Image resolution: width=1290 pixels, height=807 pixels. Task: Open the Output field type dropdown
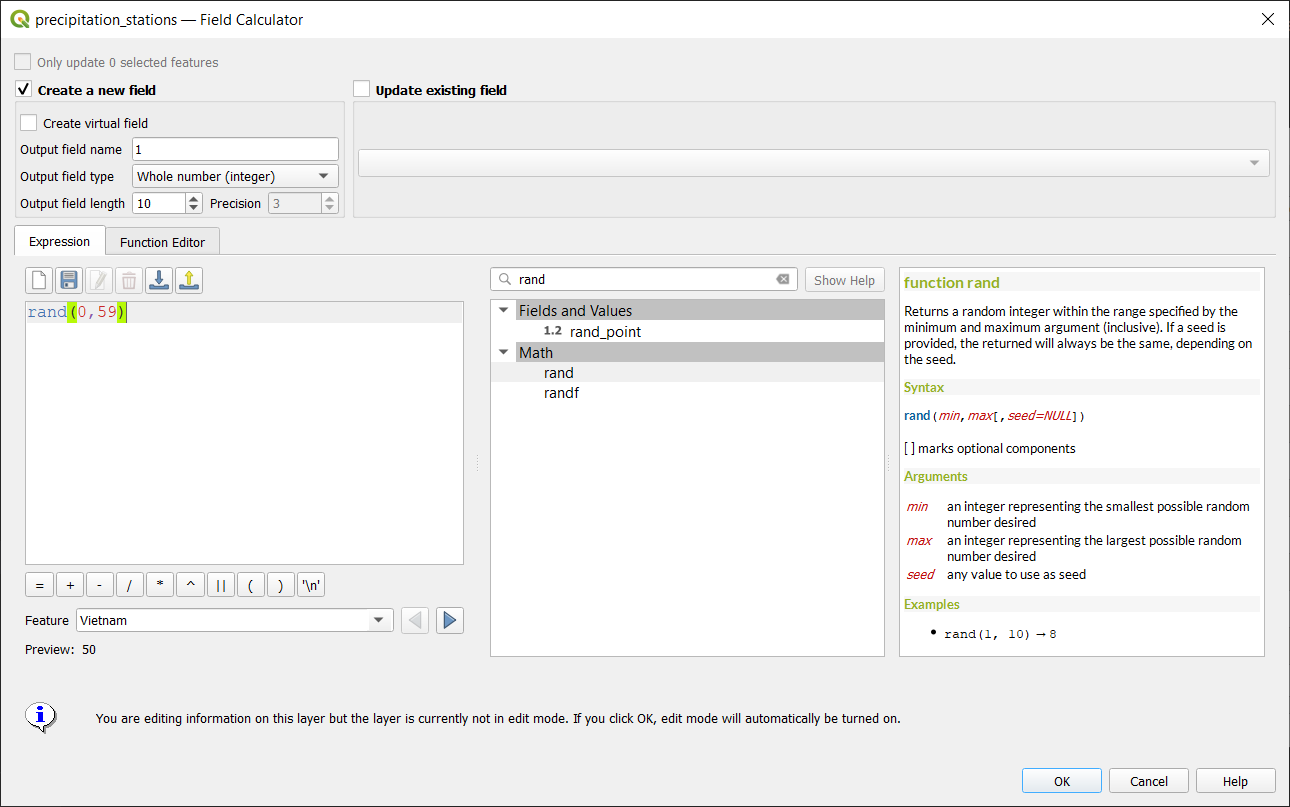tap(235, 176)
